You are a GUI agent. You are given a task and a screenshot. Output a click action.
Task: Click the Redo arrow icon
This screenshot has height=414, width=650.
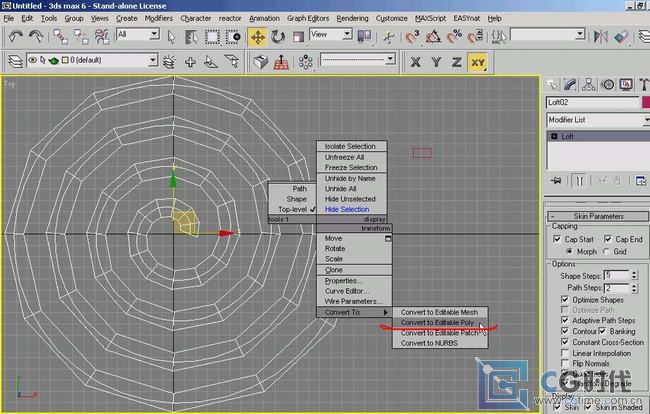[36, 37]
